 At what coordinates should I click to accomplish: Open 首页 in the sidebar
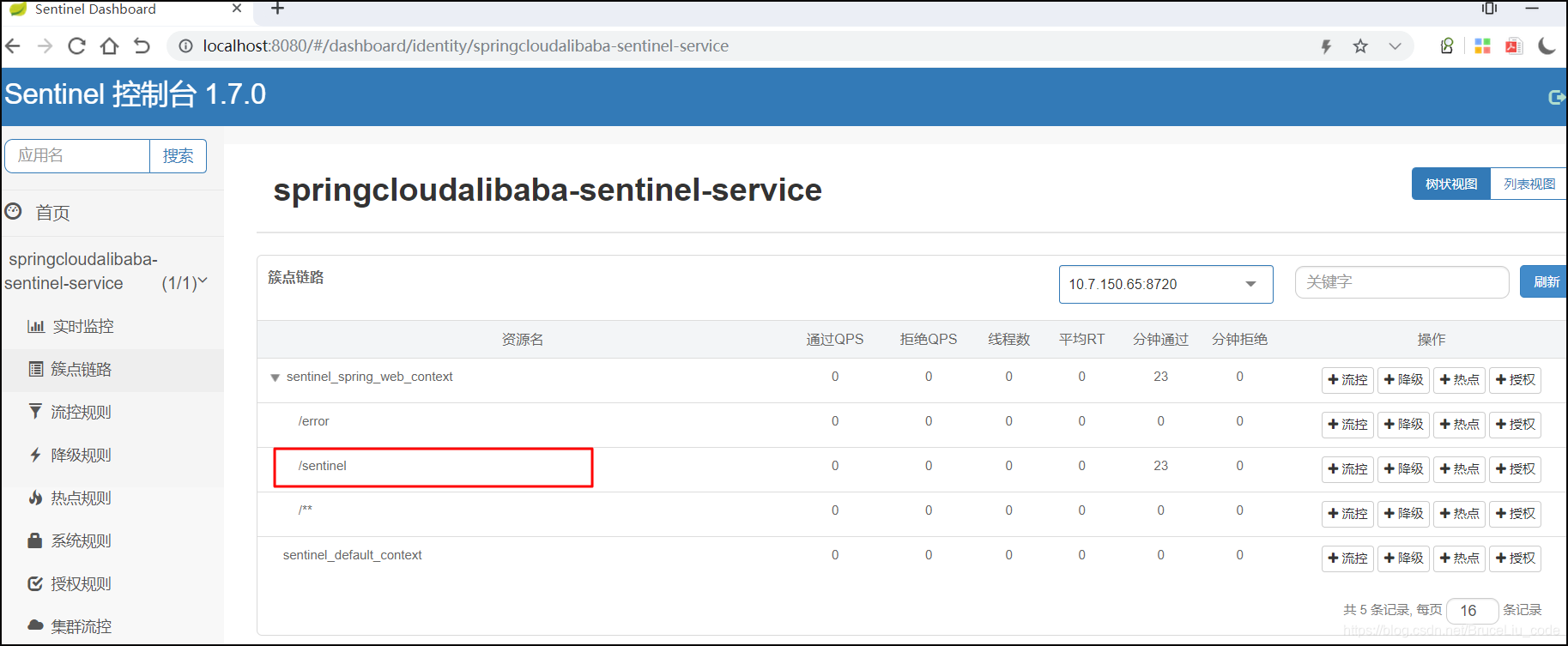[52, 213]
